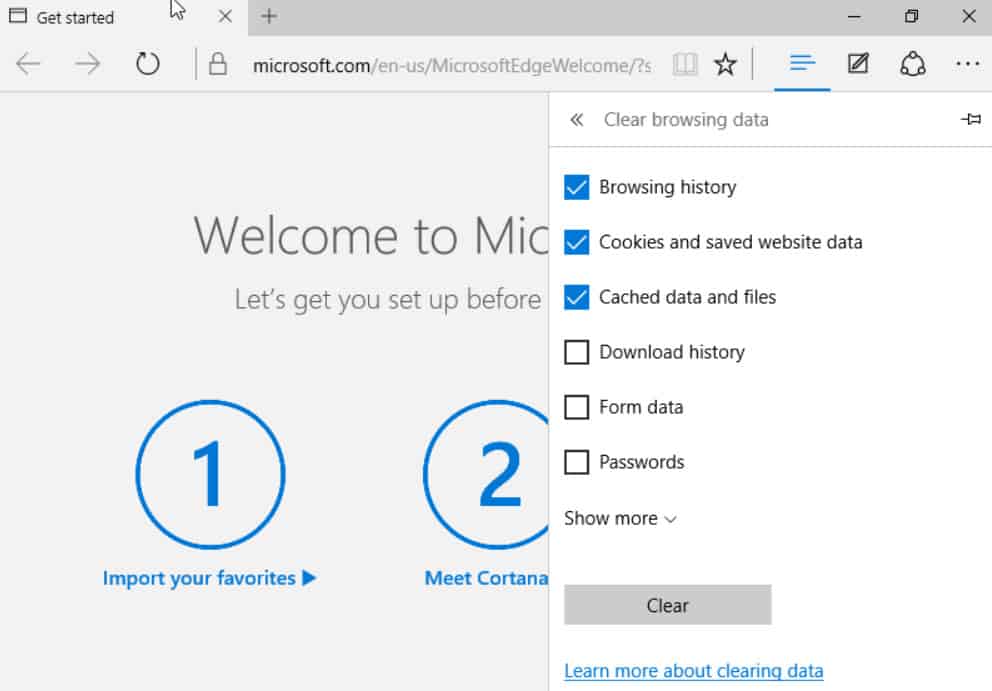Refresh the page with the reload icon
This screenshot has width=992, height=691.
pos(147,64)
